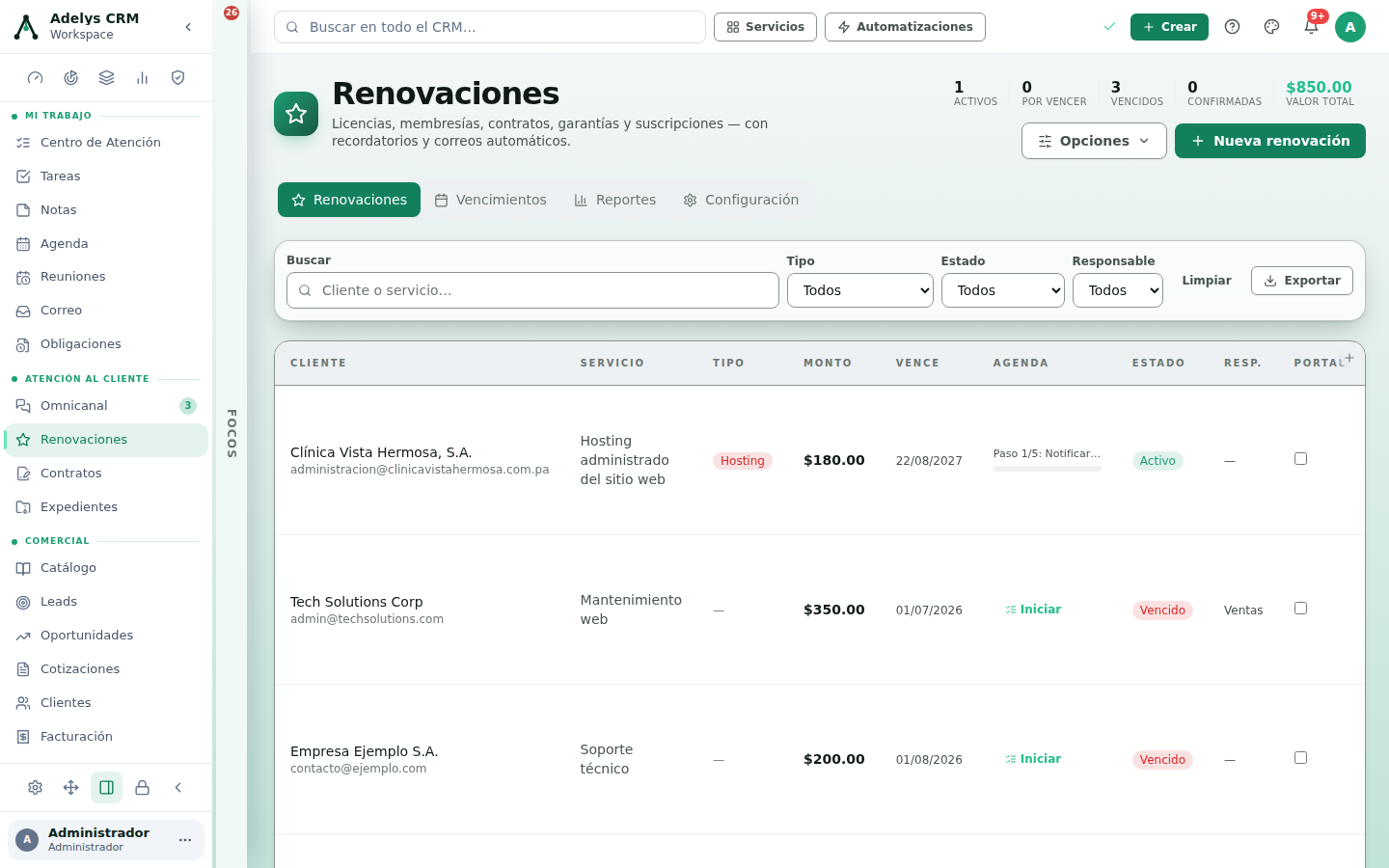The height and width of the screenshot is (868, 1389).
Task: Open the Focos vertical panel
Action: (231, 434)
